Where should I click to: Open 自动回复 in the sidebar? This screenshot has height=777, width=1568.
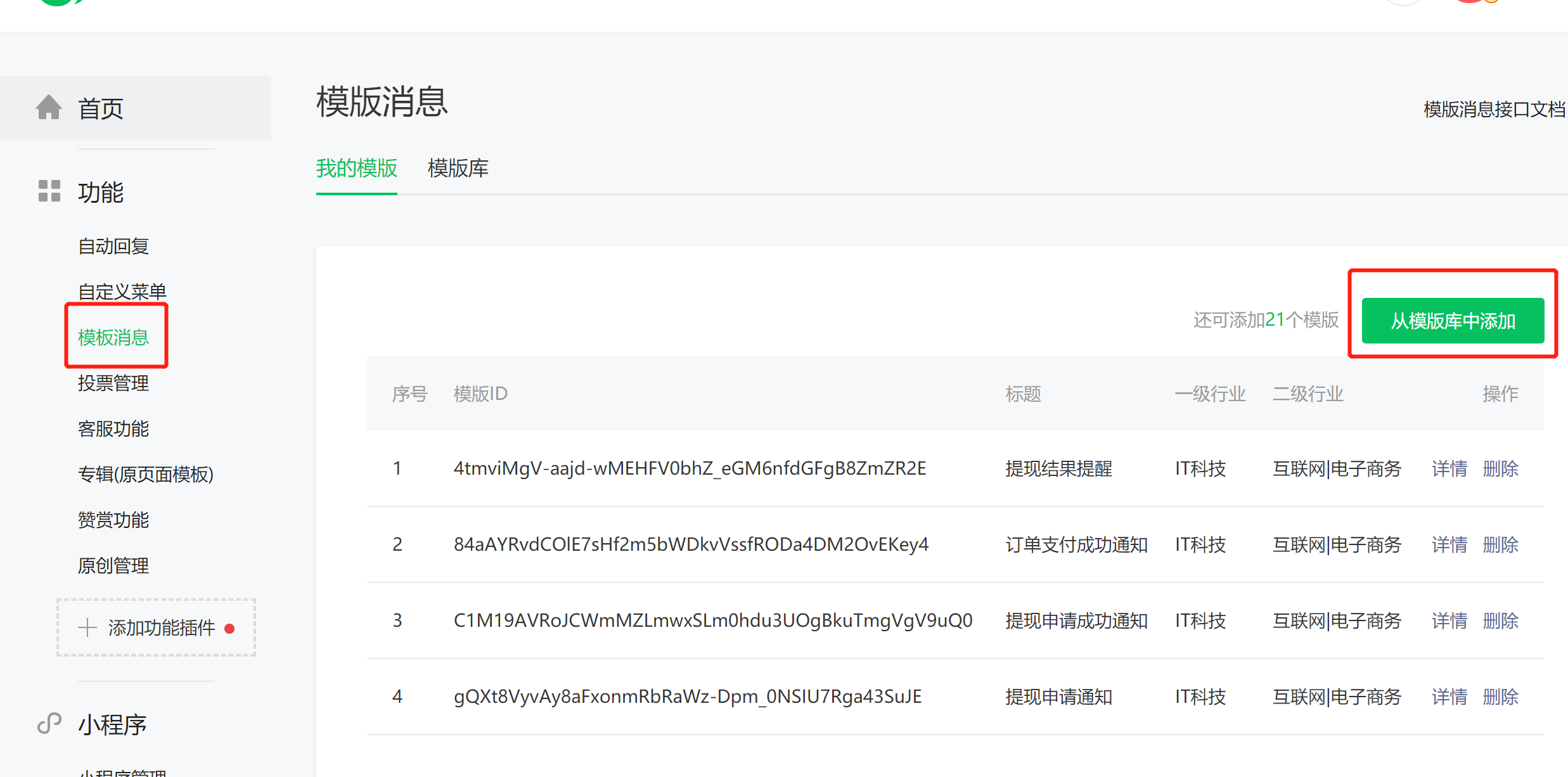coord(113,246)
